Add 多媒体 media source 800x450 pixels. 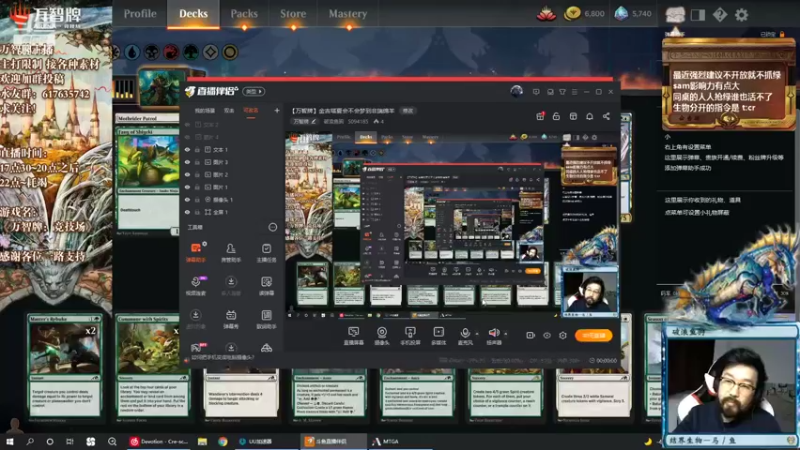438,336
